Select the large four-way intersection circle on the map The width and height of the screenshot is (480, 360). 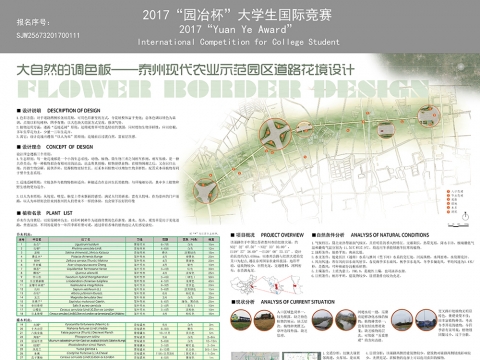tap(275, 134)
